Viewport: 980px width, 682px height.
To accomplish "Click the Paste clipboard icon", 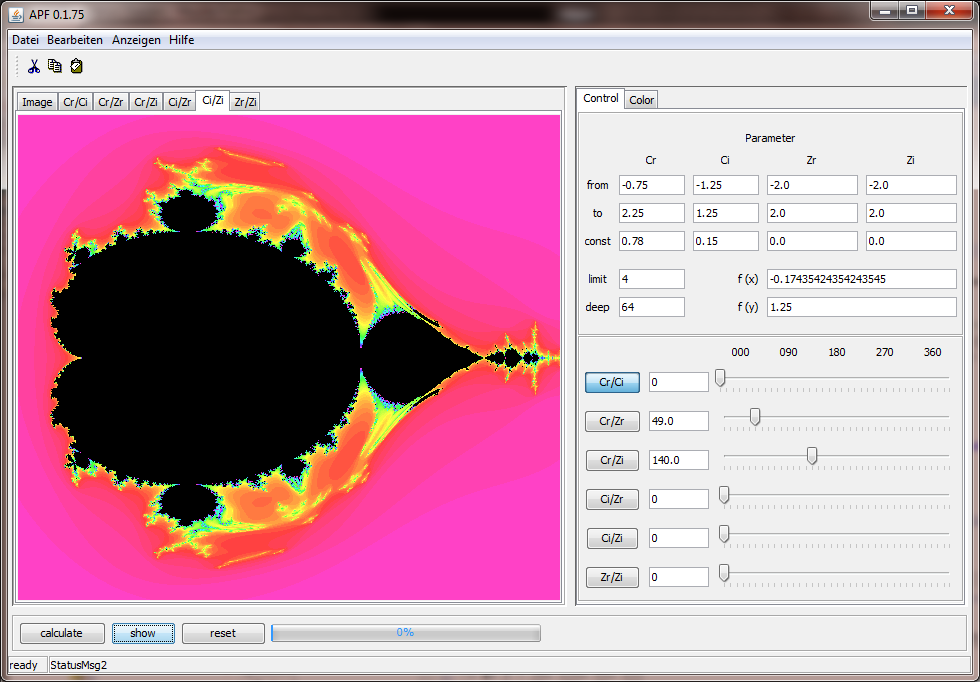I will [76, 67].
